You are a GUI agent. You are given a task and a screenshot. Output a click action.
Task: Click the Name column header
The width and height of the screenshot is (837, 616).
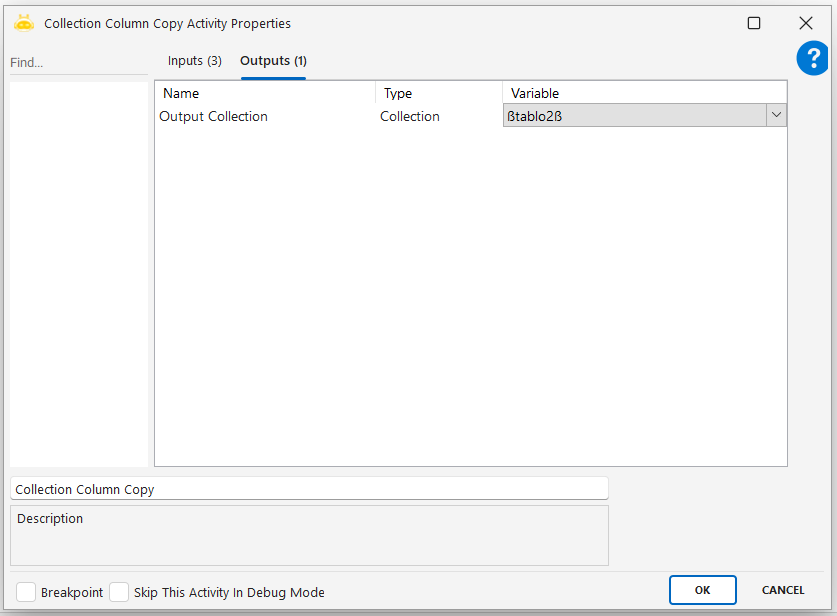(265, 93)
